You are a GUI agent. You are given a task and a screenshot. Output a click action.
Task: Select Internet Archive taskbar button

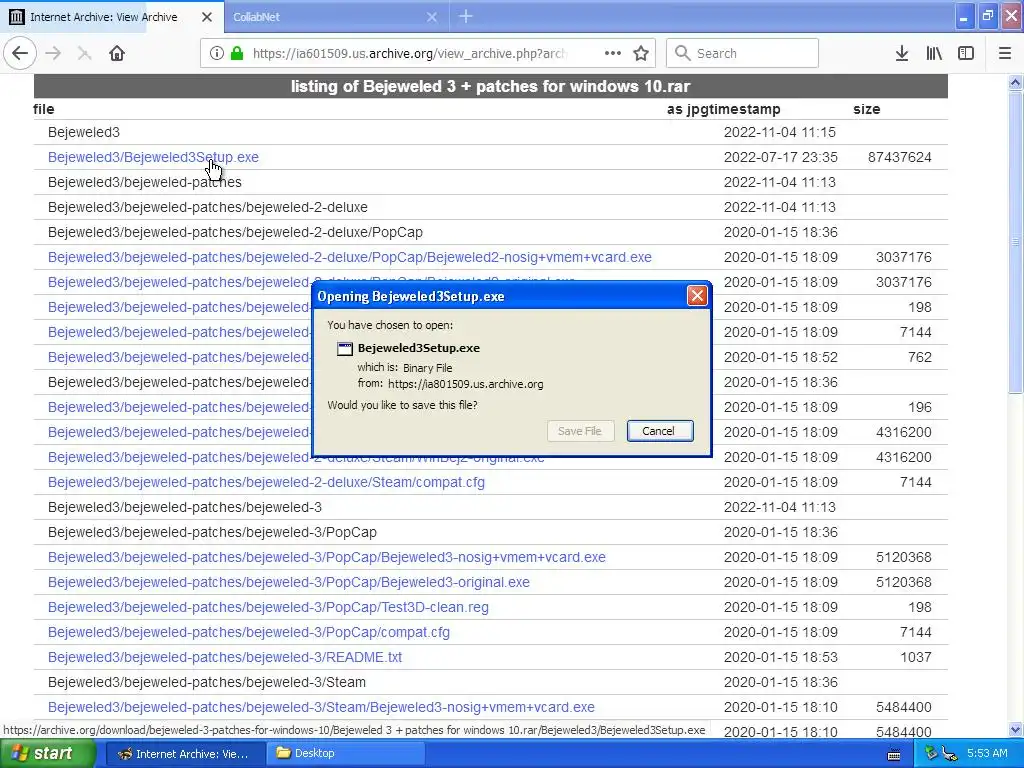185,754
